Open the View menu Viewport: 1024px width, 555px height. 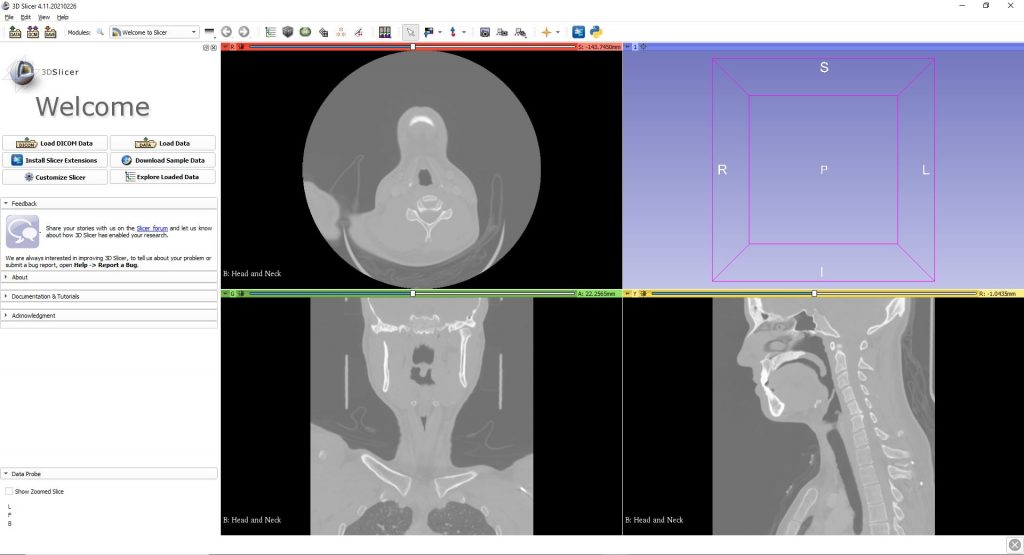(44, 18)
